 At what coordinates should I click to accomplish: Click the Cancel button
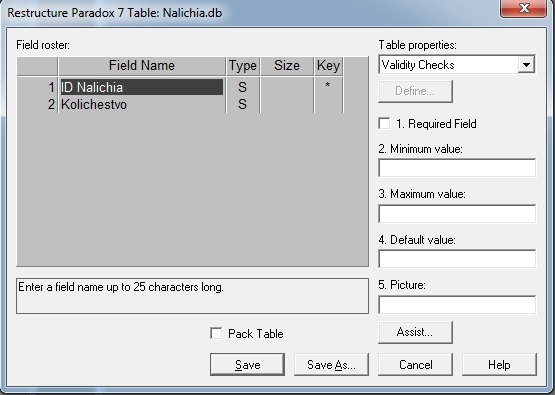pyautogui.click(x=416, y=364)
